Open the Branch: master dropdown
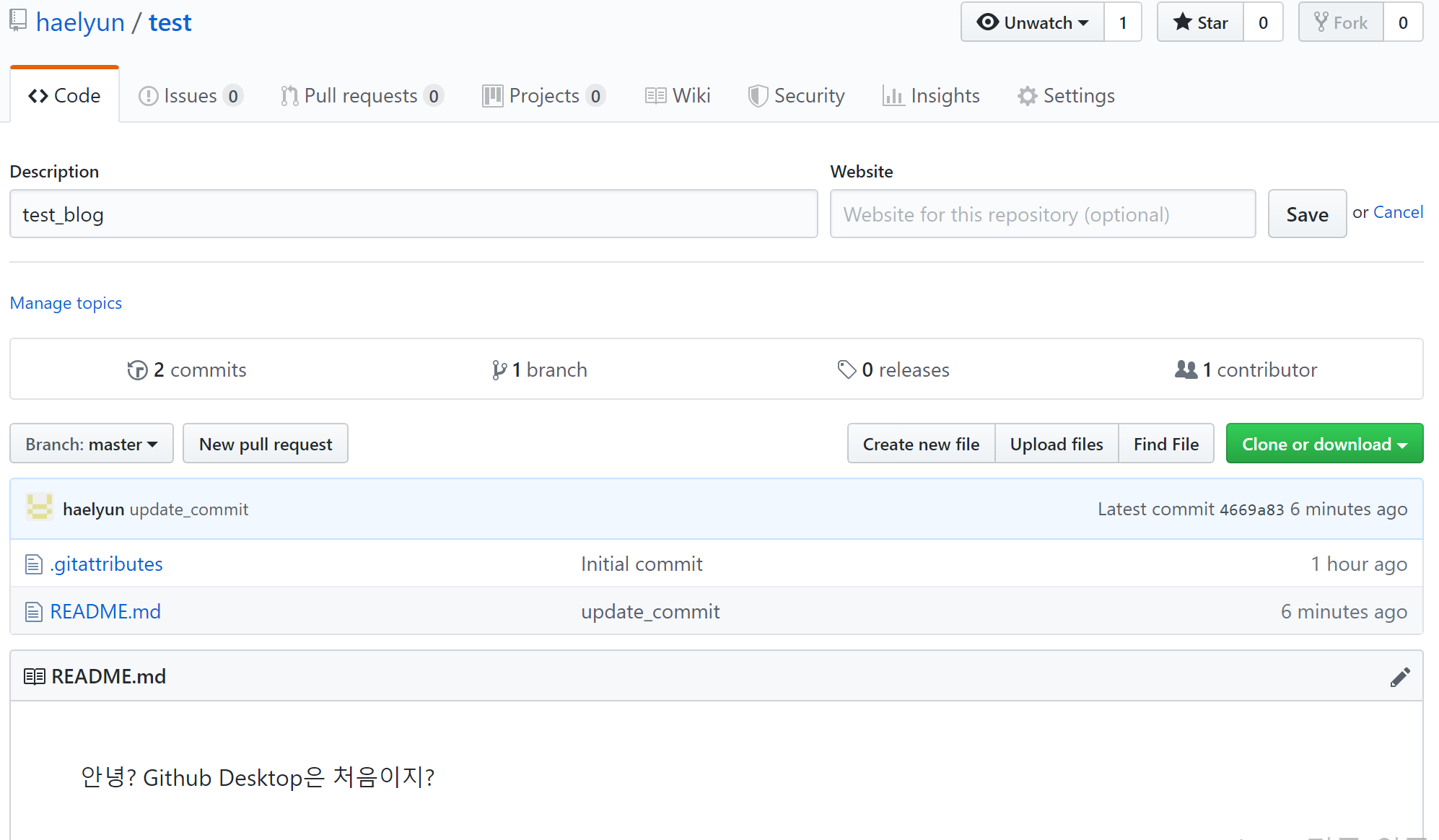Image resolution: width=1439 pixels, height=840 pixels. (92, 444)
